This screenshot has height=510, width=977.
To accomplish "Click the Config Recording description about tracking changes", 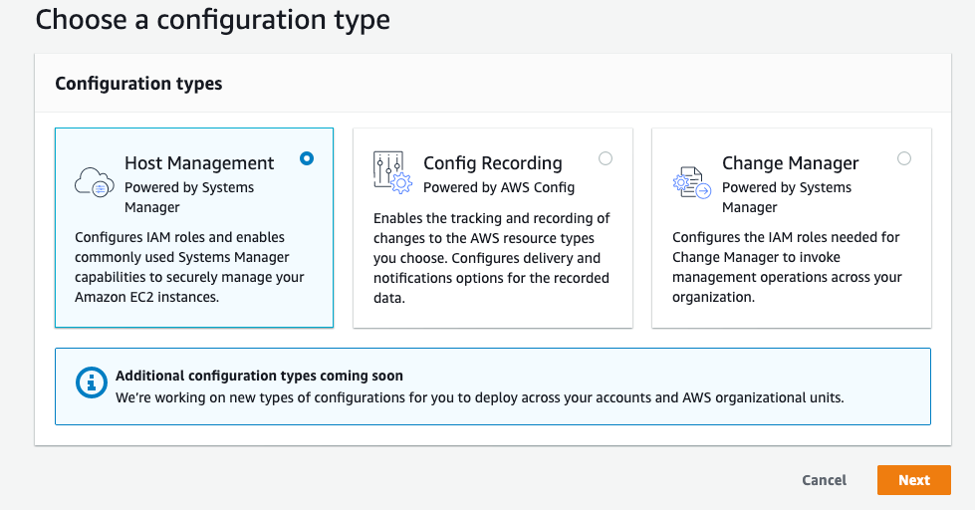I will (492, 258).
